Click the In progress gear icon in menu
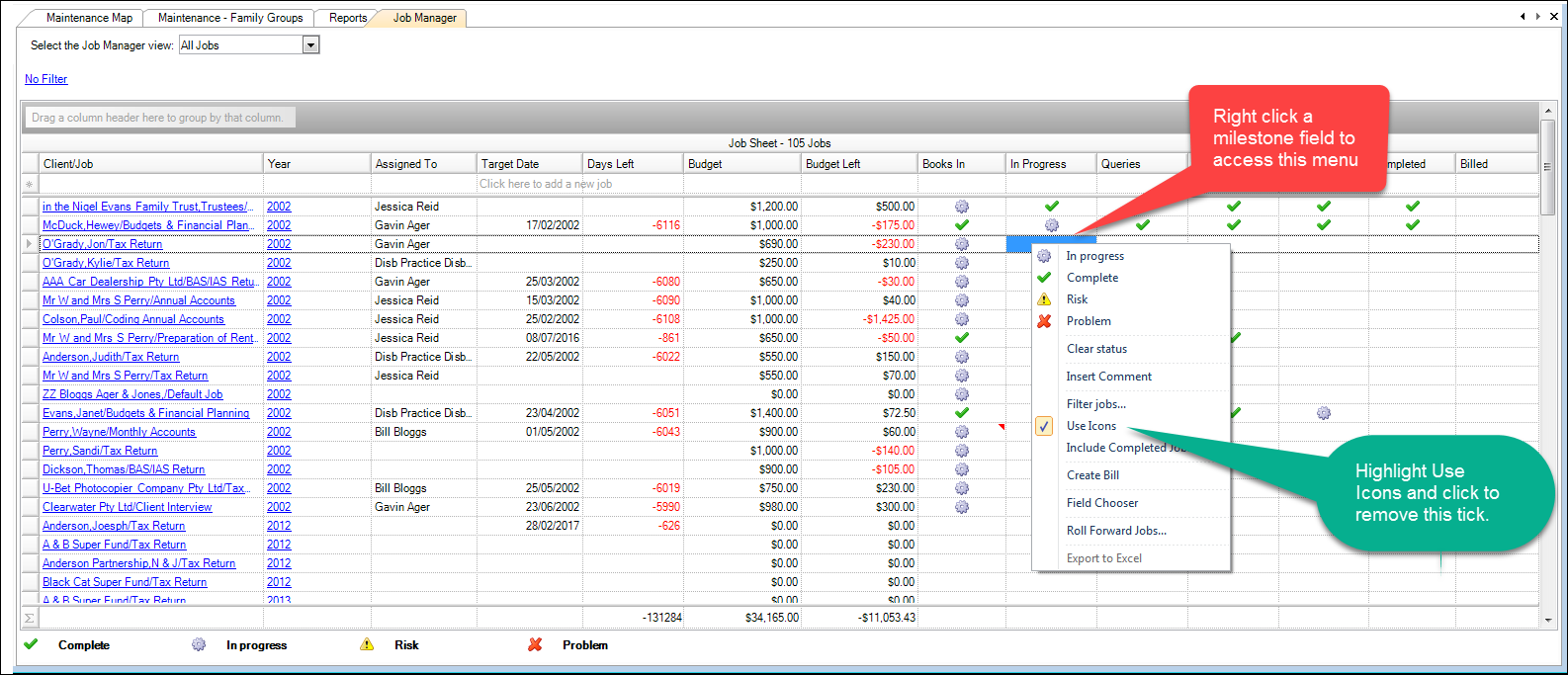This screenshot has width=1568, height=675. tap(1044, 256)
